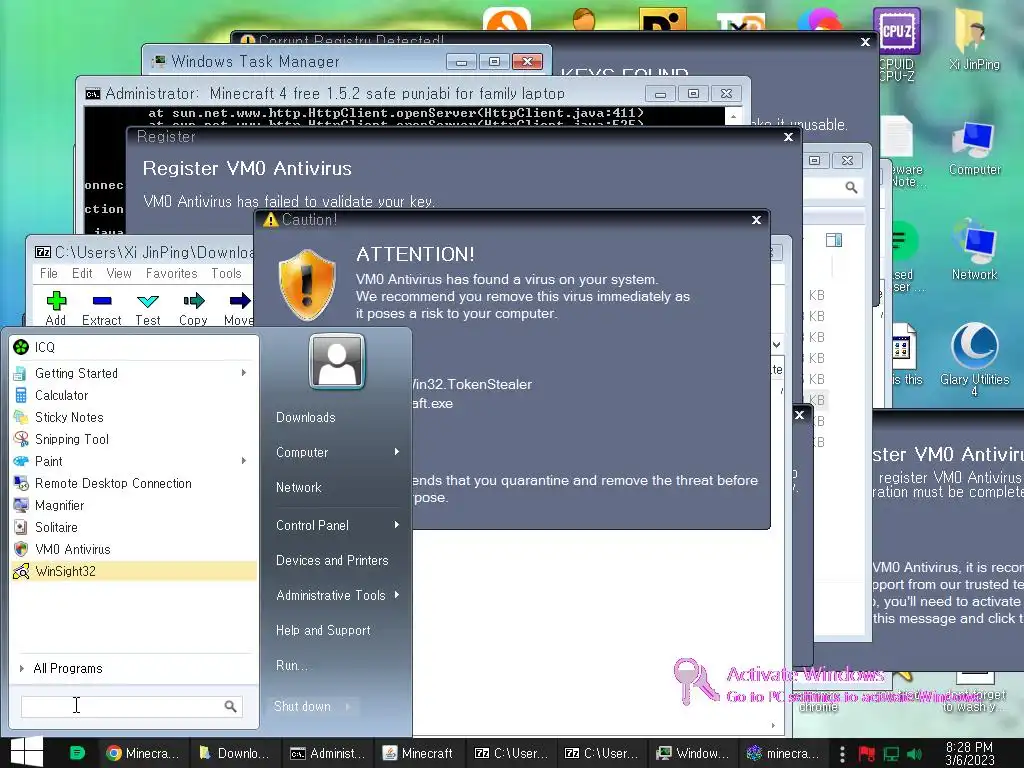Open Sticky Notes from Start menu

point(134,417)
